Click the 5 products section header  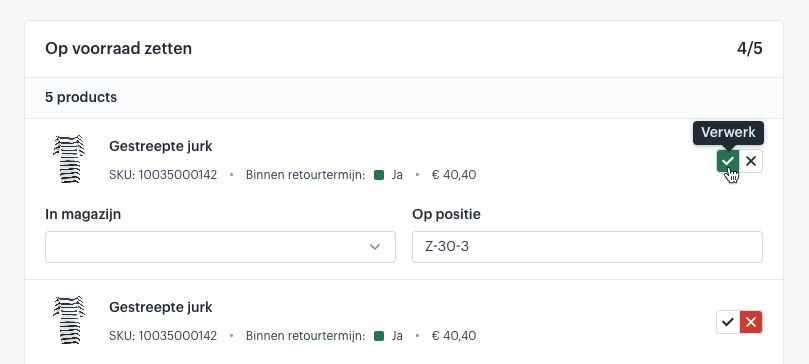[x=81, y=97]
